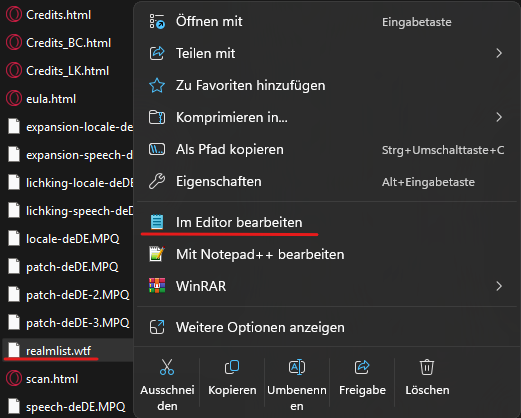521x418 pixels.
Task: Share the file with Freigabe icon
Action: pyautogui.click(x=362, y=367)
